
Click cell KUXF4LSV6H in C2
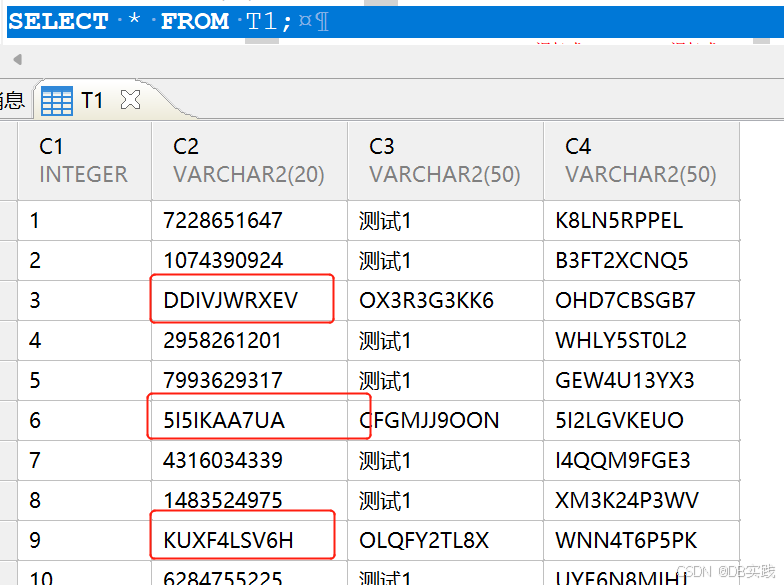coord(249,540)
